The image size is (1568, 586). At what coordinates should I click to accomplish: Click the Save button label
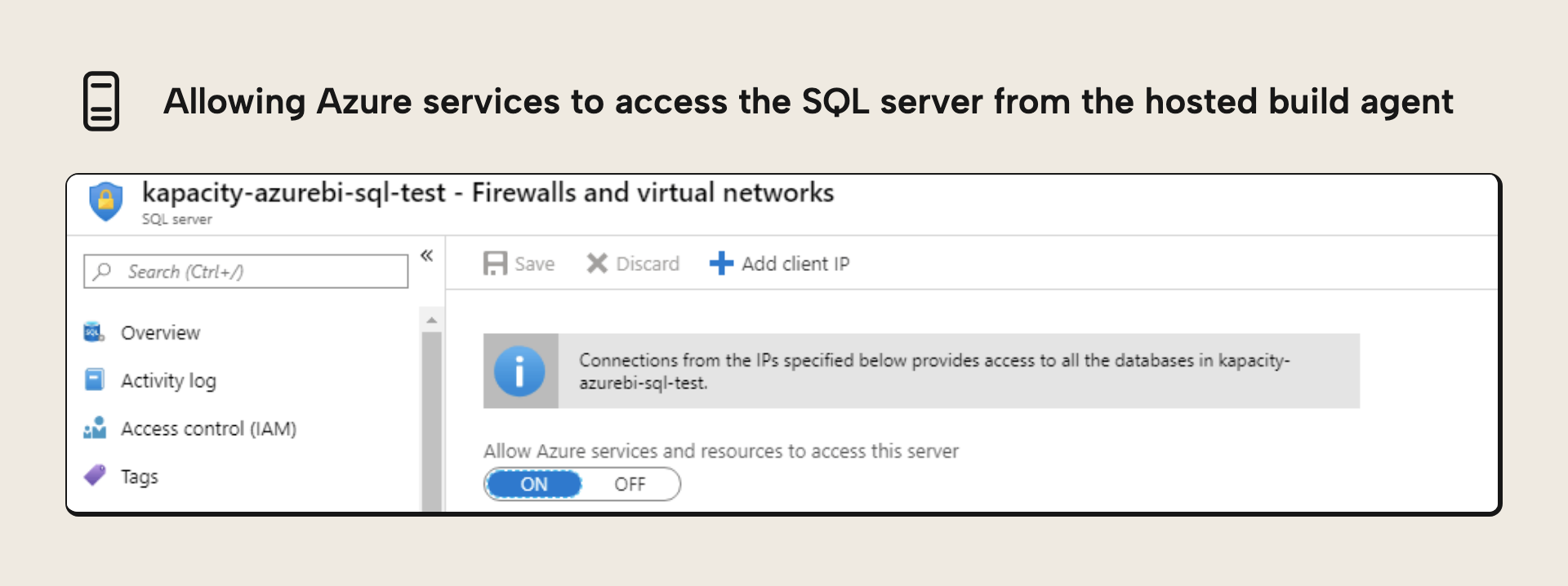click(x=534, y=264)
